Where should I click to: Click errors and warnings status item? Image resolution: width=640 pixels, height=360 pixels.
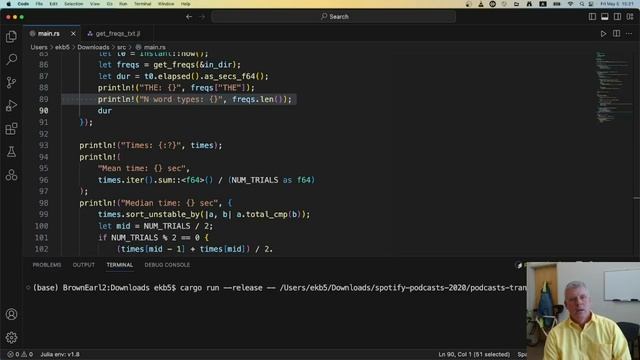coord(20,354)
